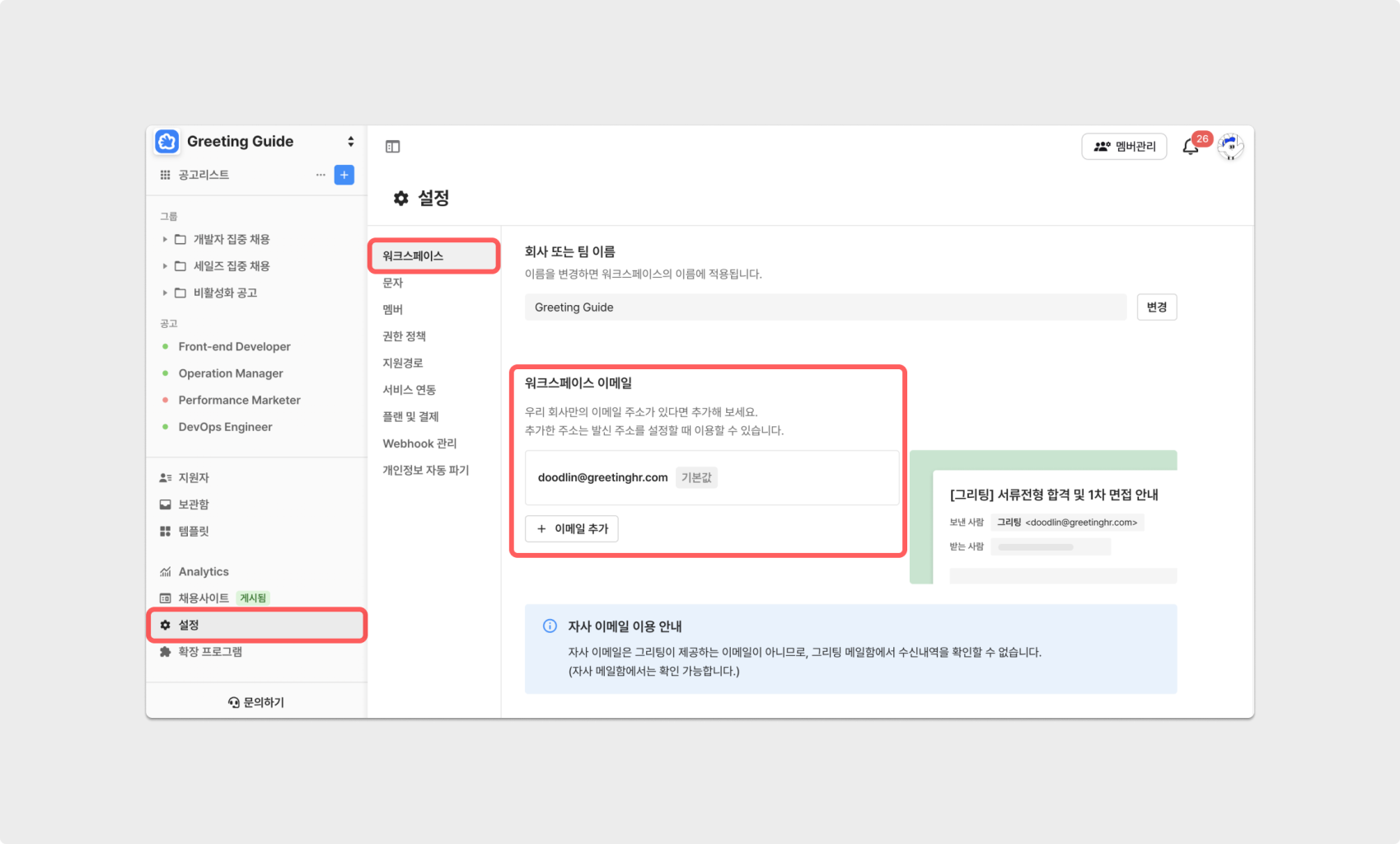1400x844 pixels.
Task: Select the 워크스페이스 settings tab
Action: point(433,256)
